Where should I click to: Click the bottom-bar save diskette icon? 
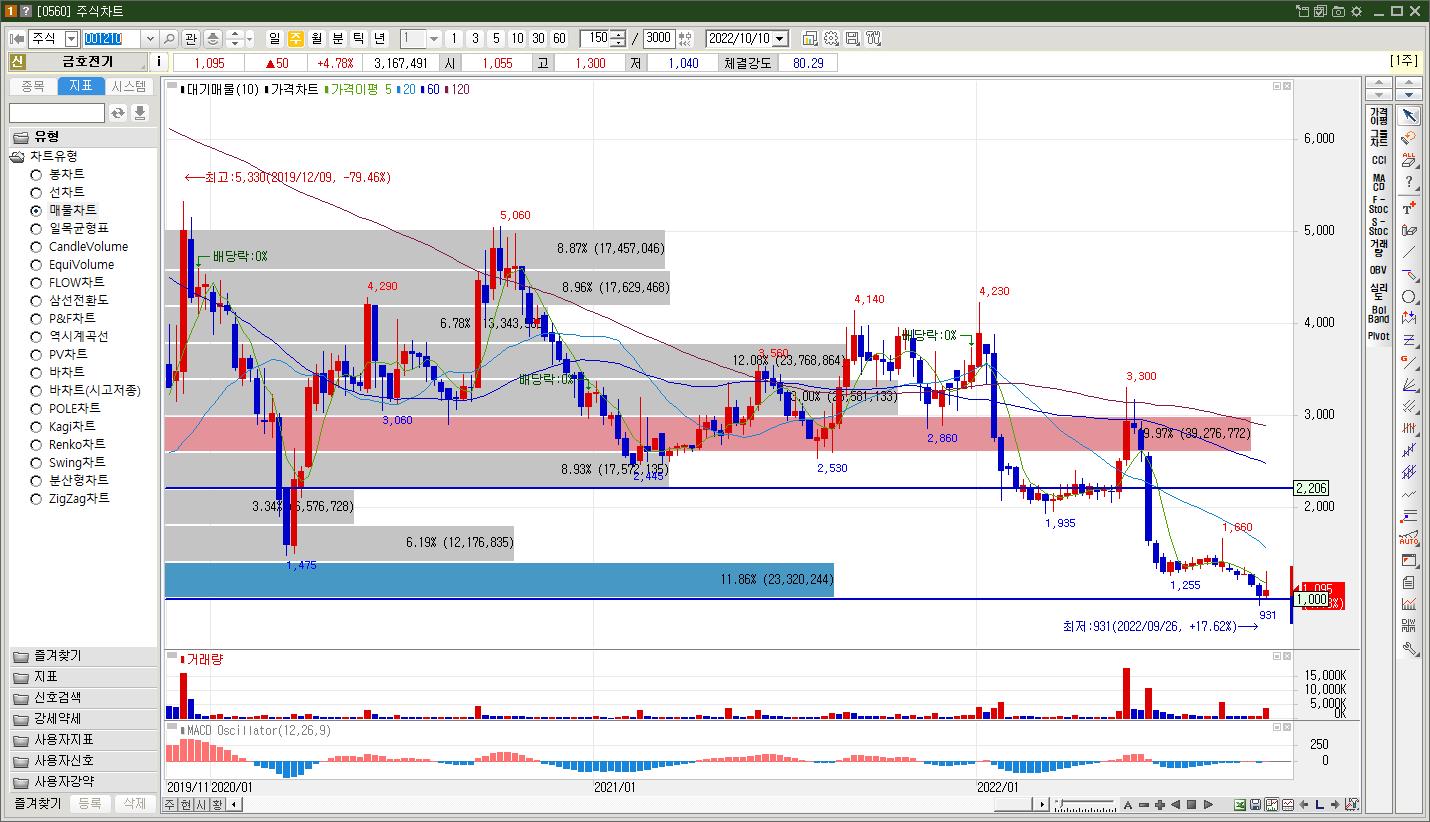click(1256, 805)
